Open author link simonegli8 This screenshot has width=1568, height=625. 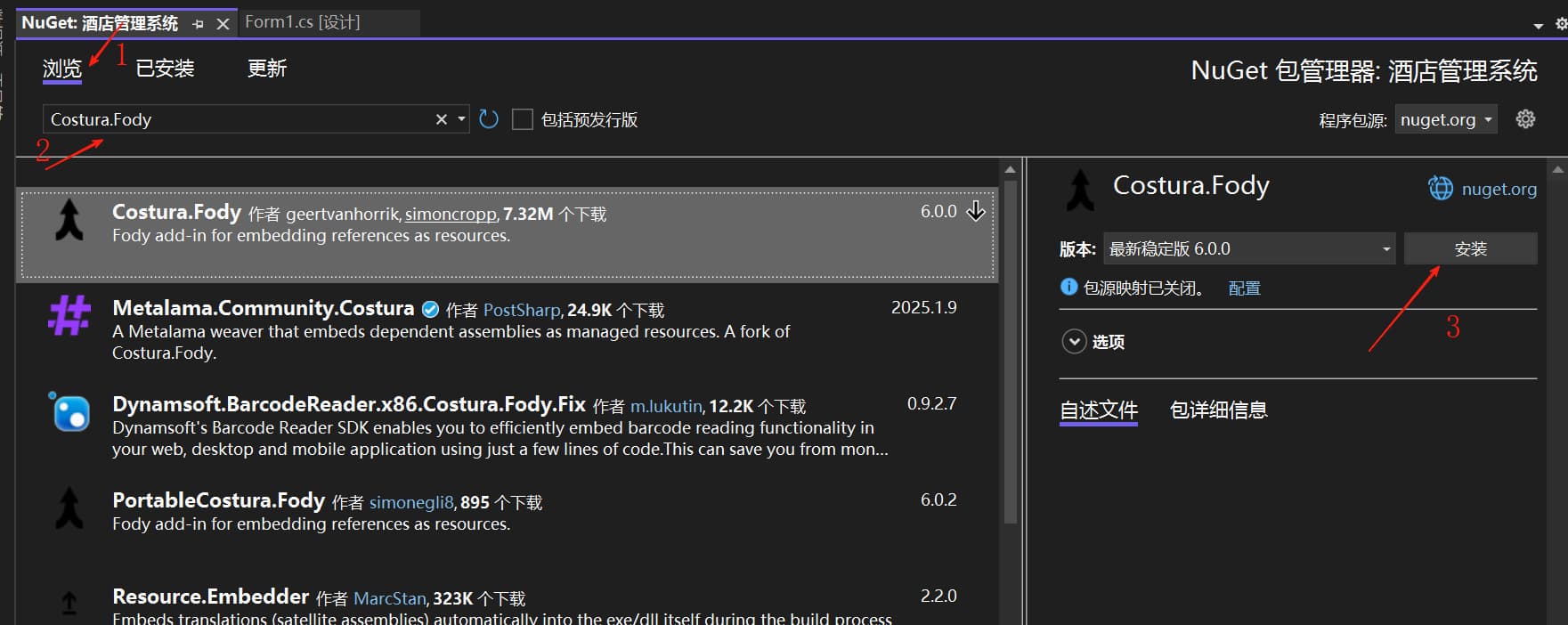[x=411, y=502]
